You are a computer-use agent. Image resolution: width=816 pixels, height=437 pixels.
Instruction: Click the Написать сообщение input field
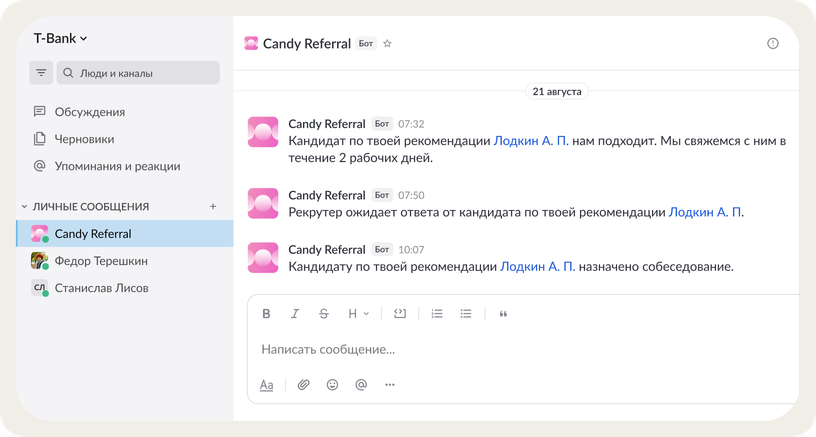(x=500, y=350)
